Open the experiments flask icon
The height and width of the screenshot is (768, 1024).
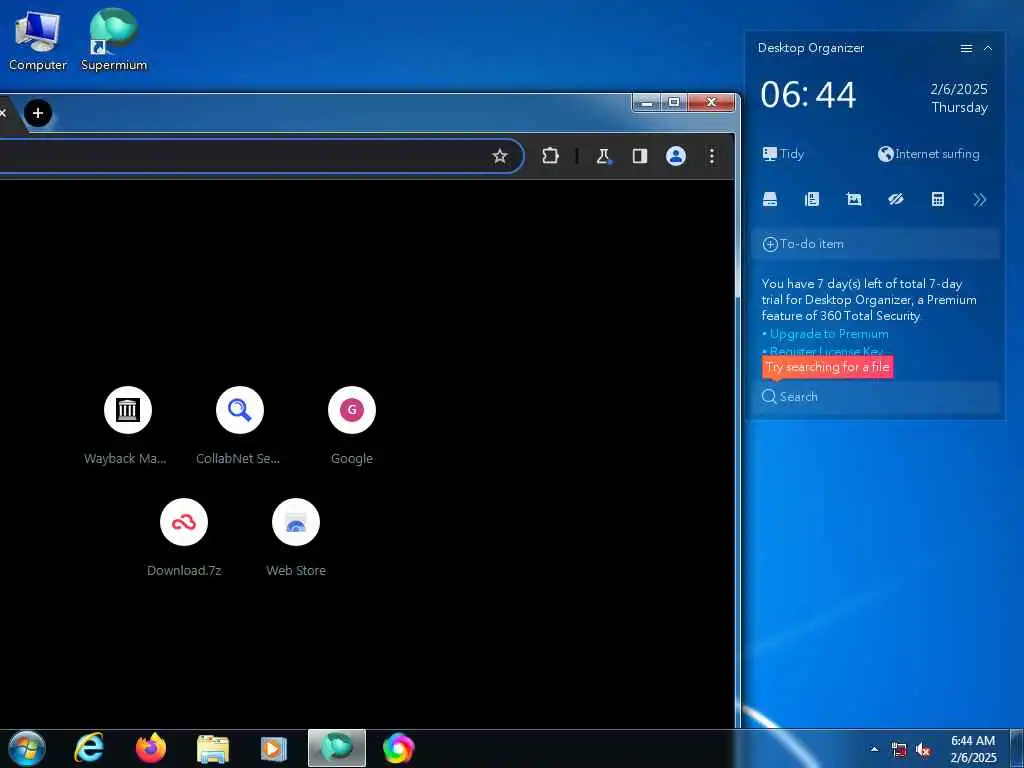(x=603, y=156)
